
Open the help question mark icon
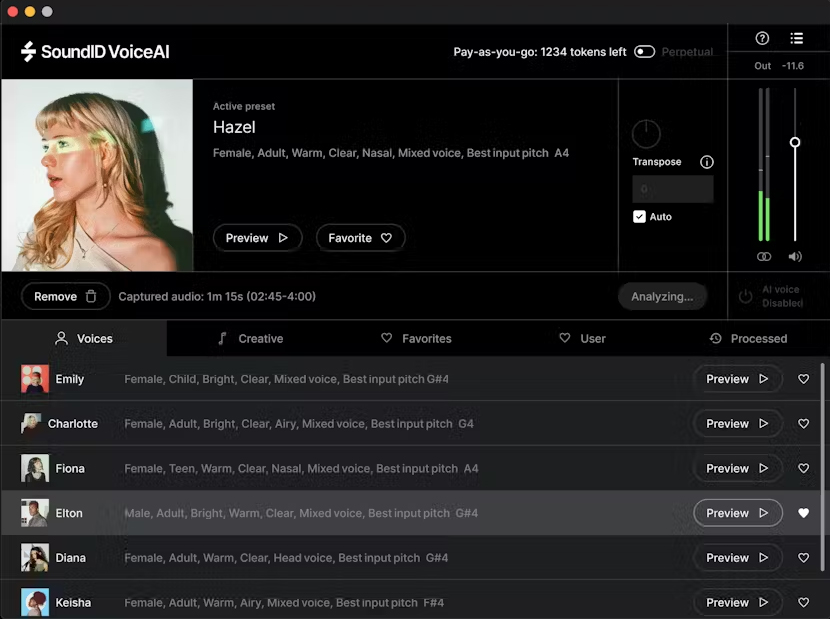pyautogui.click(x=762, y=38)
